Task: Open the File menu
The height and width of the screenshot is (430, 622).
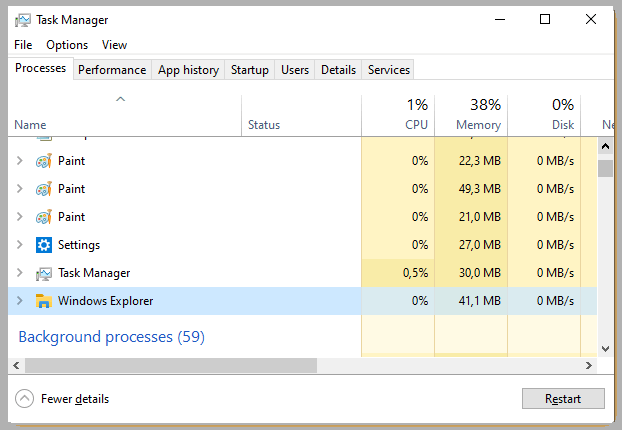Action: pos(23,45)
